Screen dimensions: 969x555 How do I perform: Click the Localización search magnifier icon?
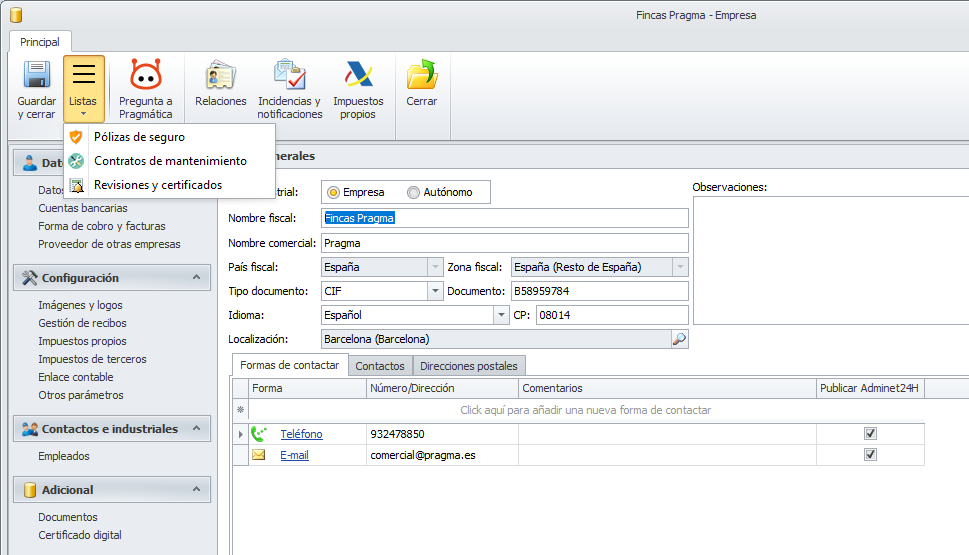(x=679, y=339)
